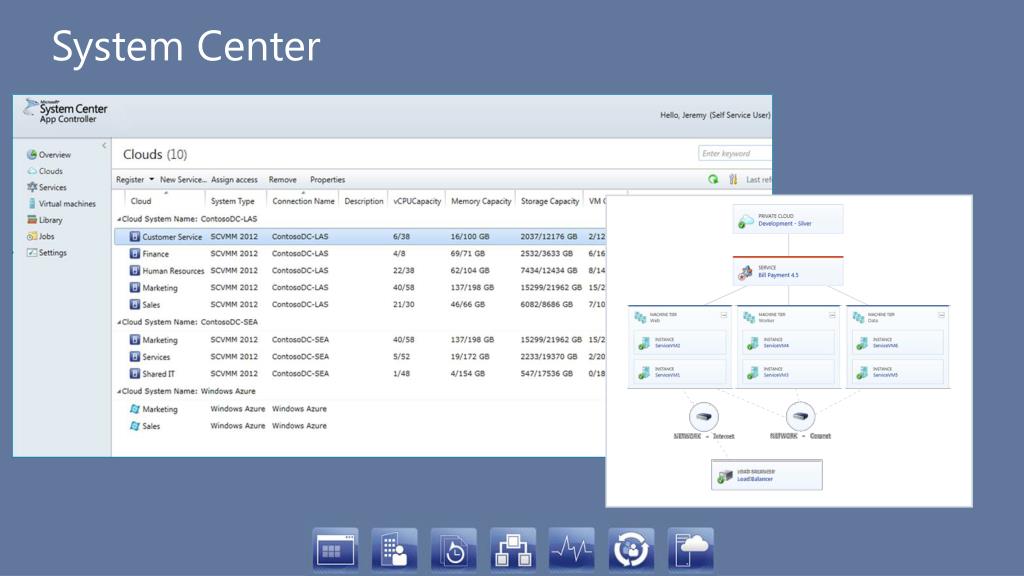Screen dimensions: 1024x576
Task: Select instance ServiceVM5 in Data tier
Action: pyautogui.click(x=897, y=372)
